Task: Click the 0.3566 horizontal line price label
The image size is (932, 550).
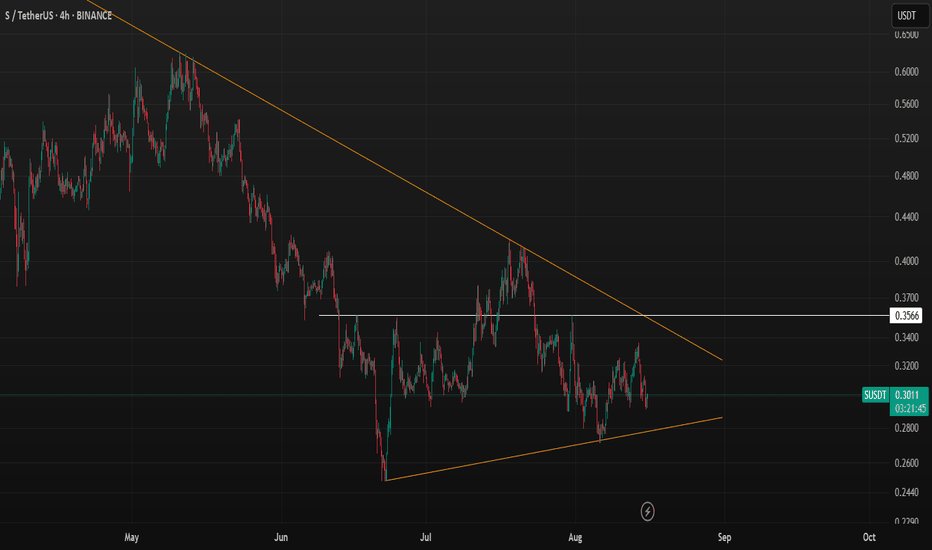Action: 906,315
